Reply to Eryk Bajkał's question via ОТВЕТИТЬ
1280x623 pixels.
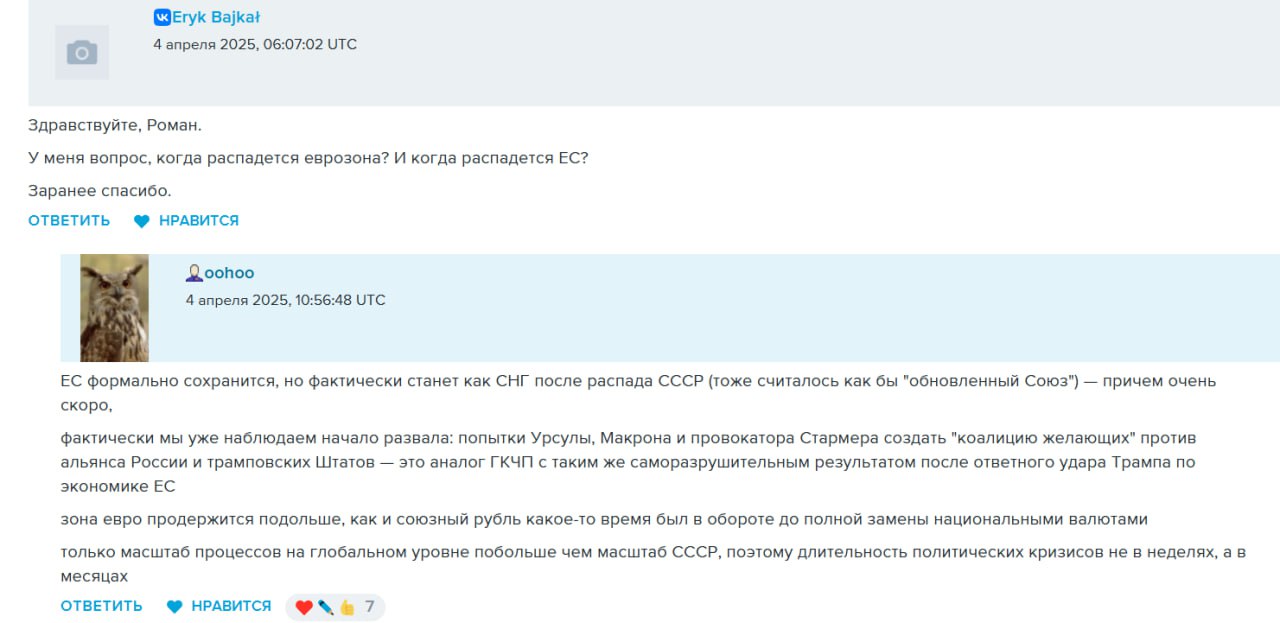(x=69, y=220)
